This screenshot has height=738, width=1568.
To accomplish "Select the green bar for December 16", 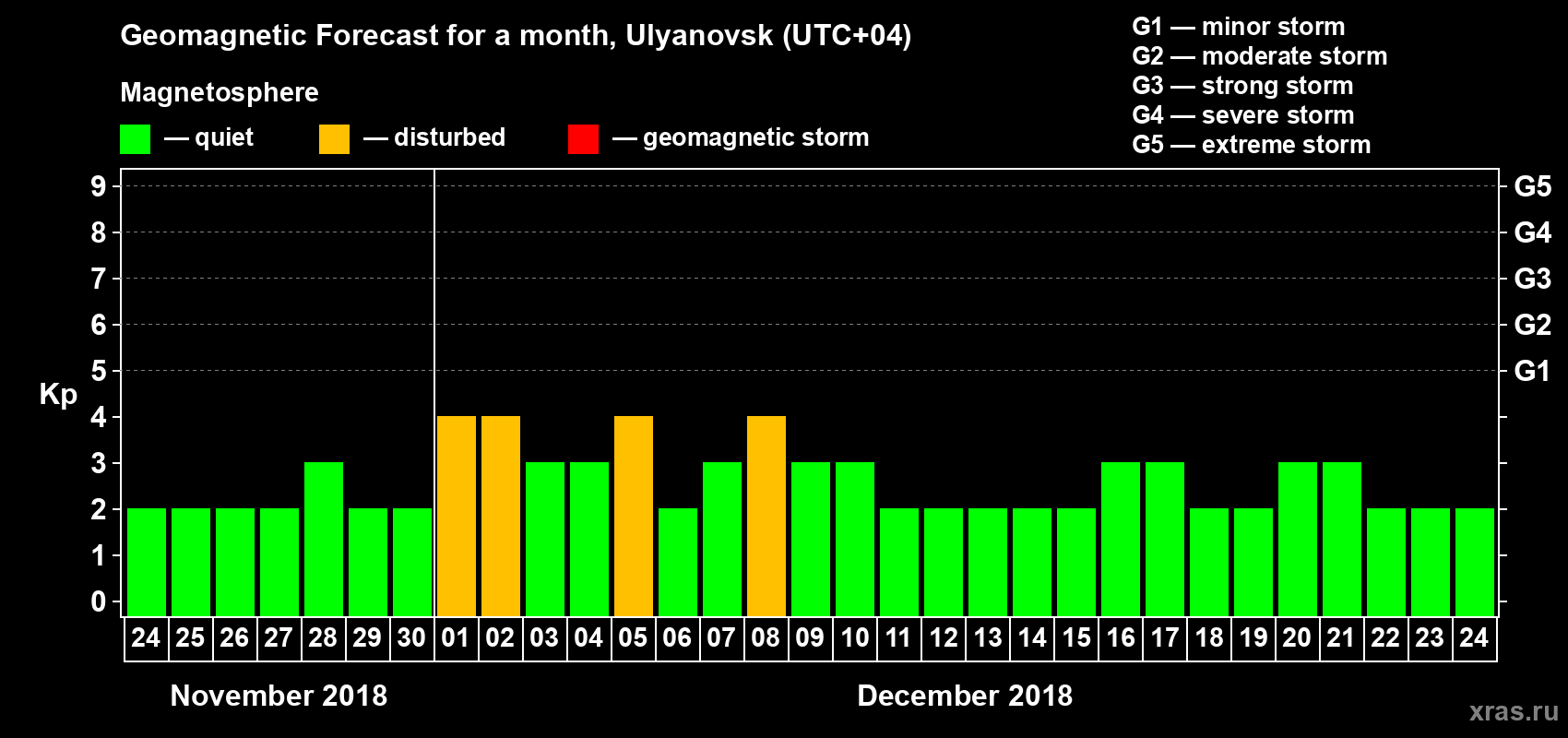I will (x=1121, y=539).
